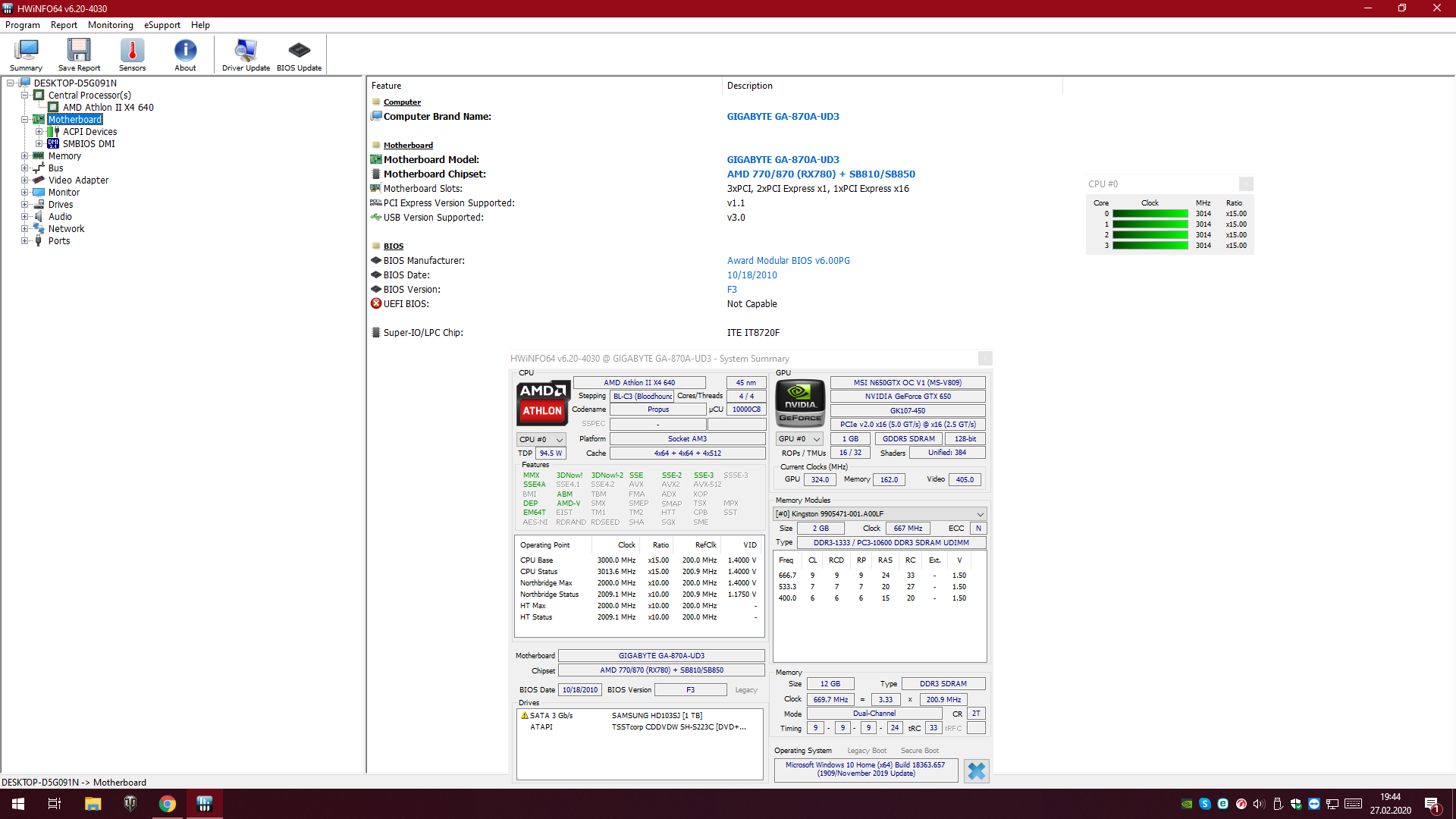Collapse the DESKTOP-D5G091N root node

(x=11, y=83)
